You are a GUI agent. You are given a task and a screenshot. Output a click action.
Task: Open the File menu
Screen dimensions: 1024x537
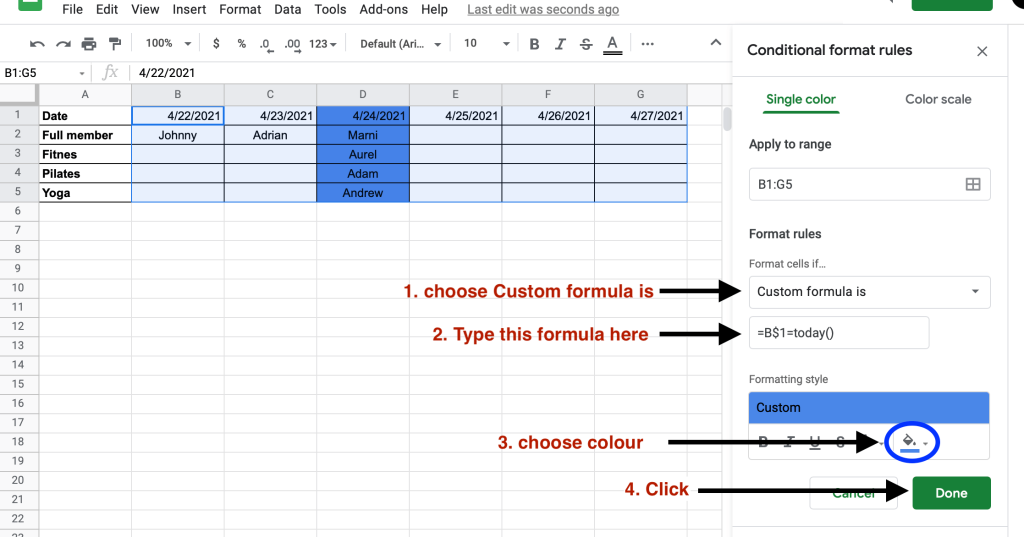(x=72, y=9)
